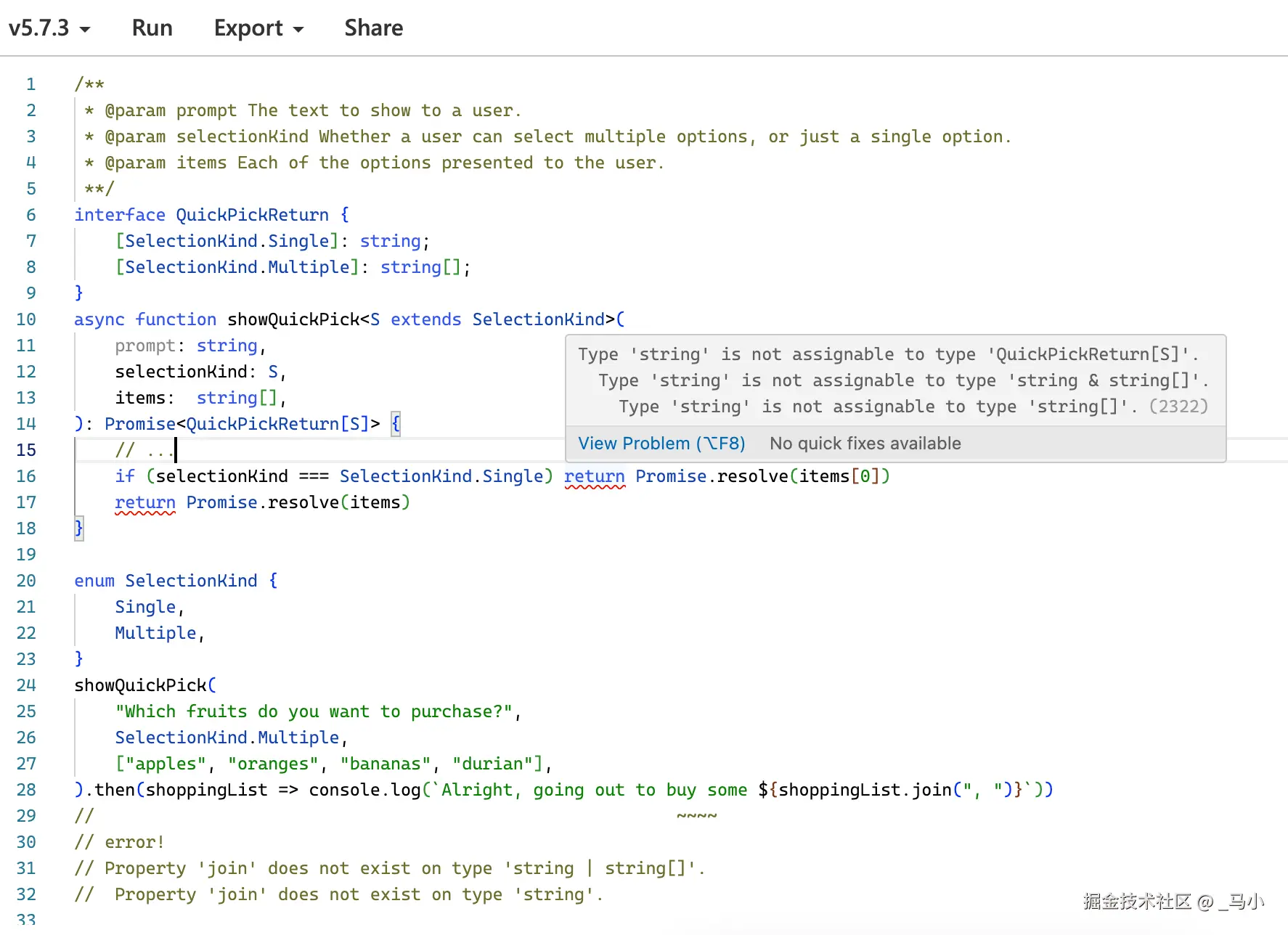This screenshot has width=1288, height=935.
Task: Click the highlighted closing brace on line 18
Action: [79, 528]
